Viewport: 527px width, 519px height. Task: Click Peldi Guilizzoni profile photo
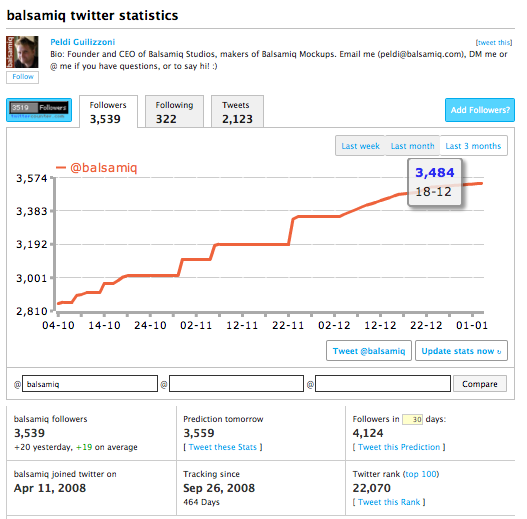pyautogui.click(x=22, y=52)
